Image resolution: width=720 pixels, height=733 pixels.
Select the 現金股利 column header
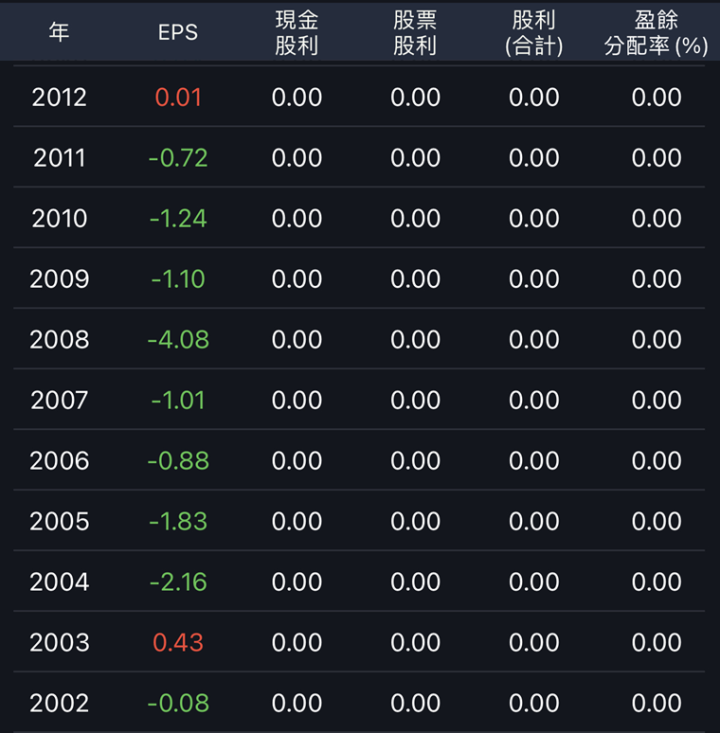pyautogui.click(x=296, y=33)
